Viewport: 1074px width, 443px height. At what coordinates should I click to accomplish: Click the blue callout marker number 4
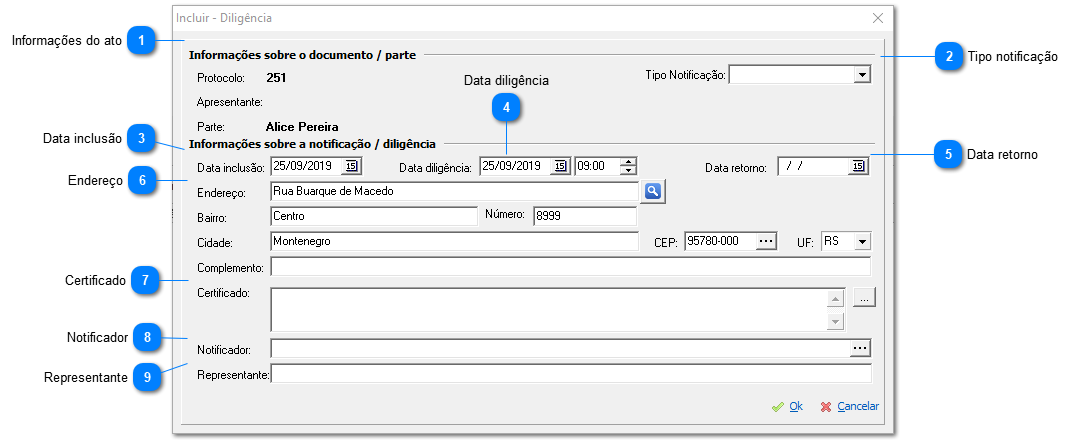click(506, 108)
